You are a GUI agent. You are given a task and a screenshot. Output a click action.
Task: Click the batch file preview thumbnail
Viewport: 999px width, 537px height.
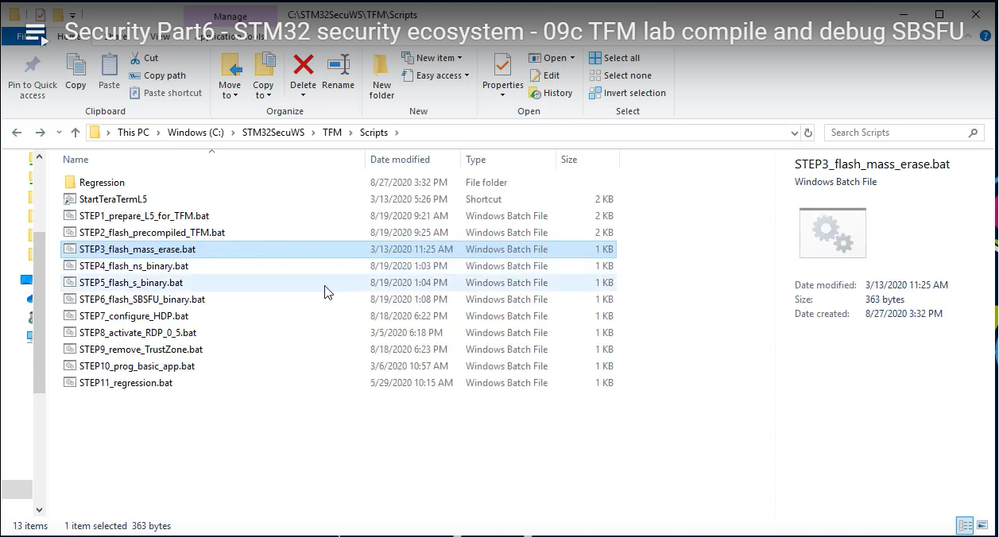(x=833, y=233)
